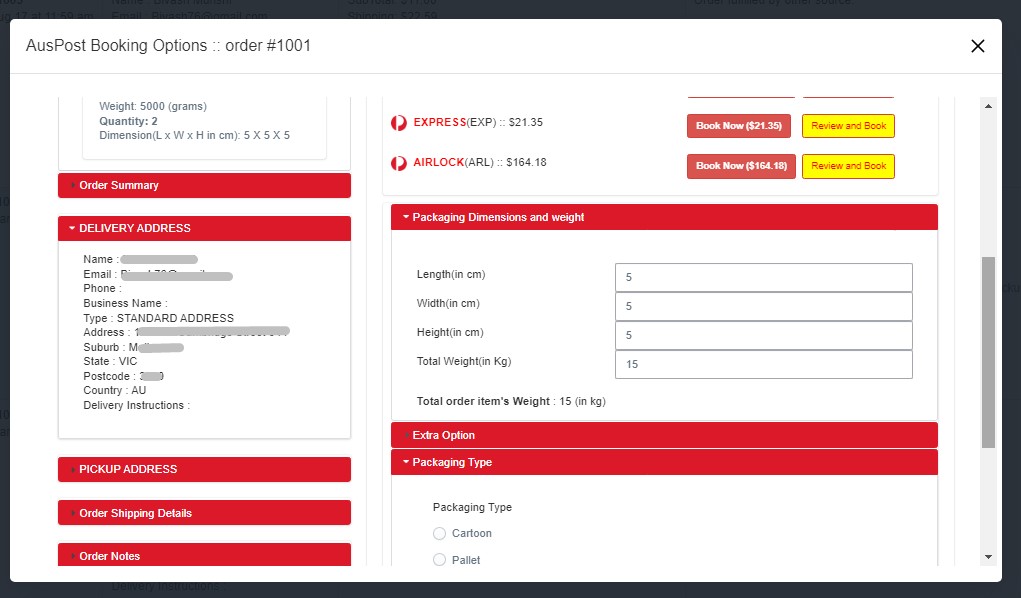Expand Order Shipping Details section
Image resolution: width=1021 pixels, height=598 pixels.
click(204, 513)
